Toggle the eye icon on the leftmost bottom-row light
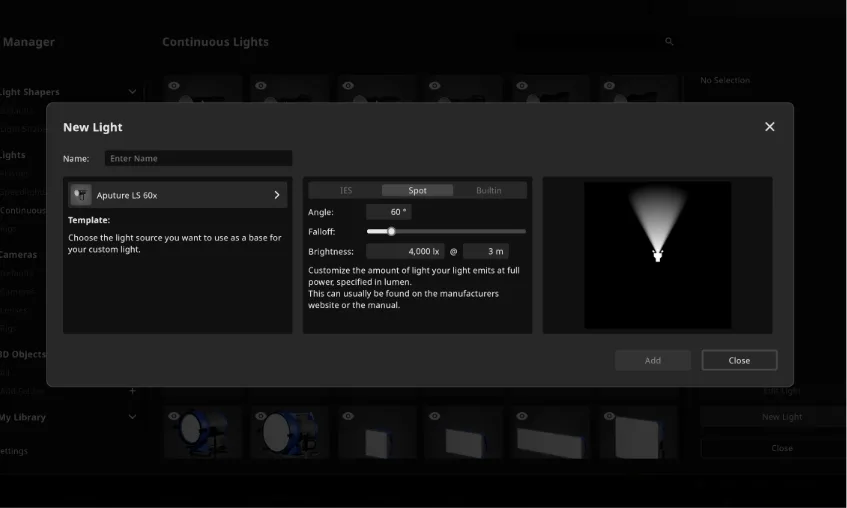This screenshot has width=847, height=508. pyautogui.click(x=174, y=416)
